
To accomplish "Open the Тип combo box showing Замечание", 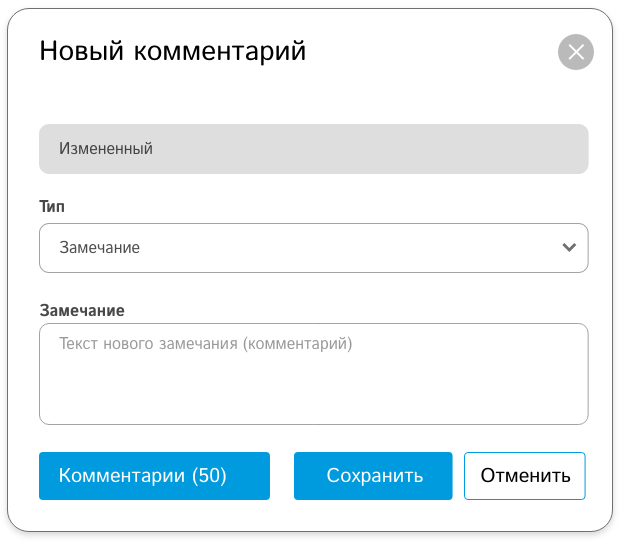I will point(314,248).
